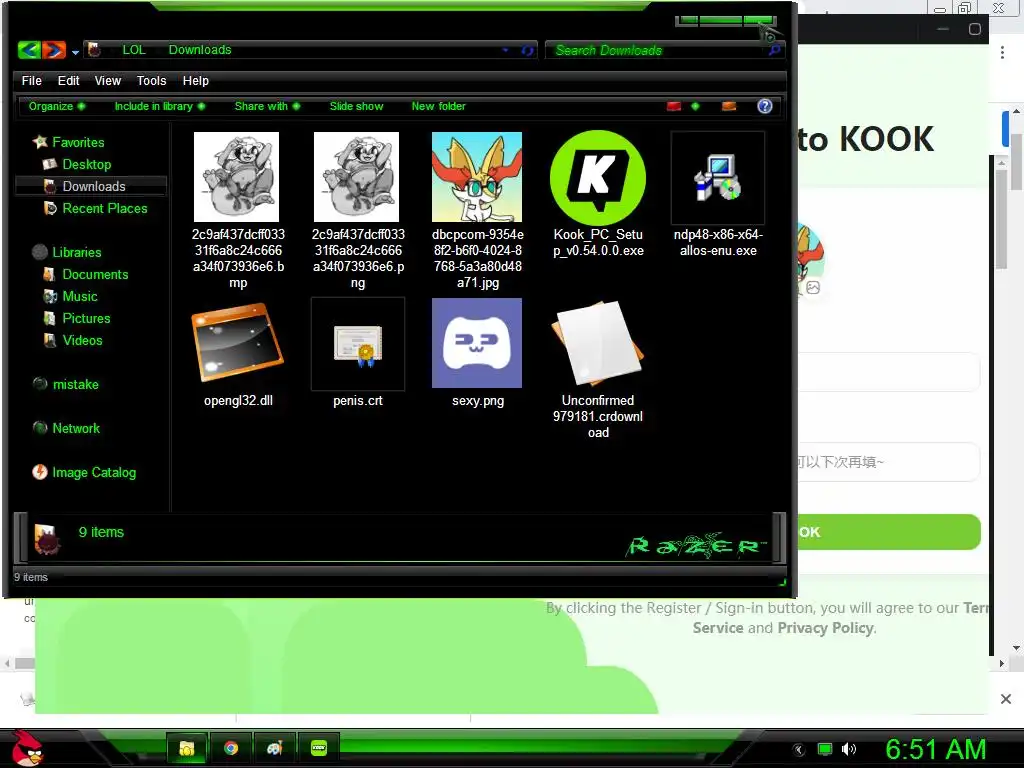Click the KOOK field with Chinese placeholder

pos(889,462)
